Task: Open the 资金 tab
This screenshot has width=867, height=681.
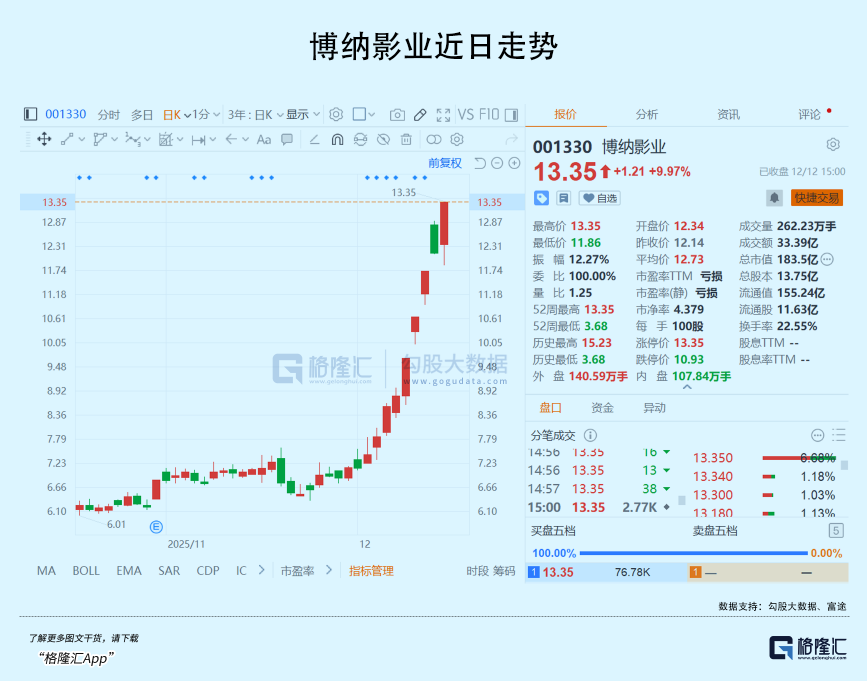Action: 602,408
